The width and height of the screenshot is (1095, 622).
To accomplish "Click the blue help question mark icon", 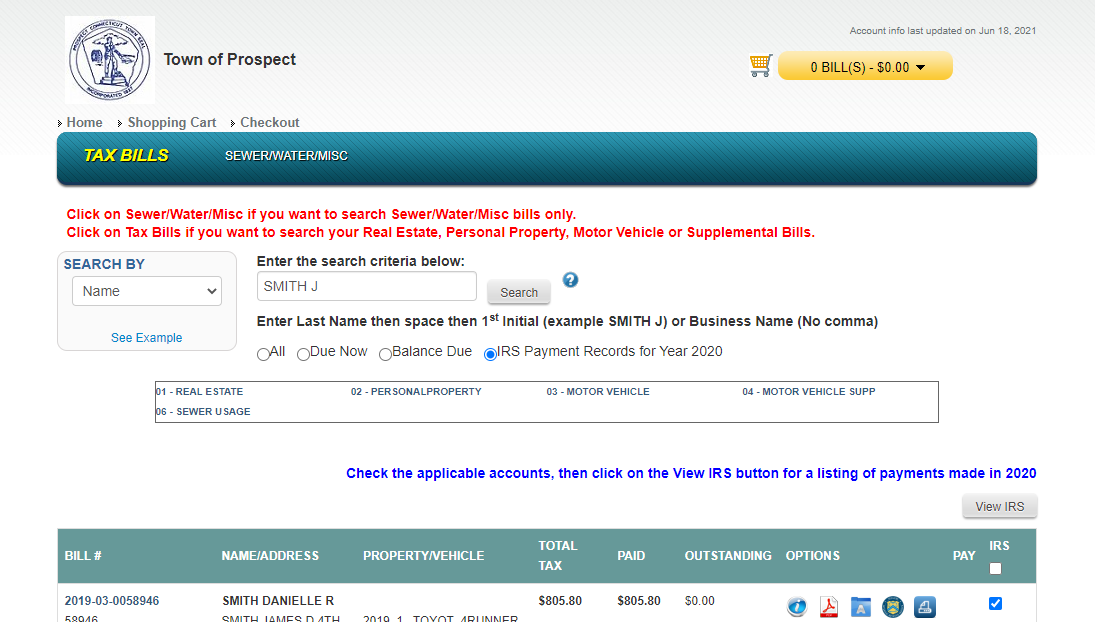I will tap(570, 280).
